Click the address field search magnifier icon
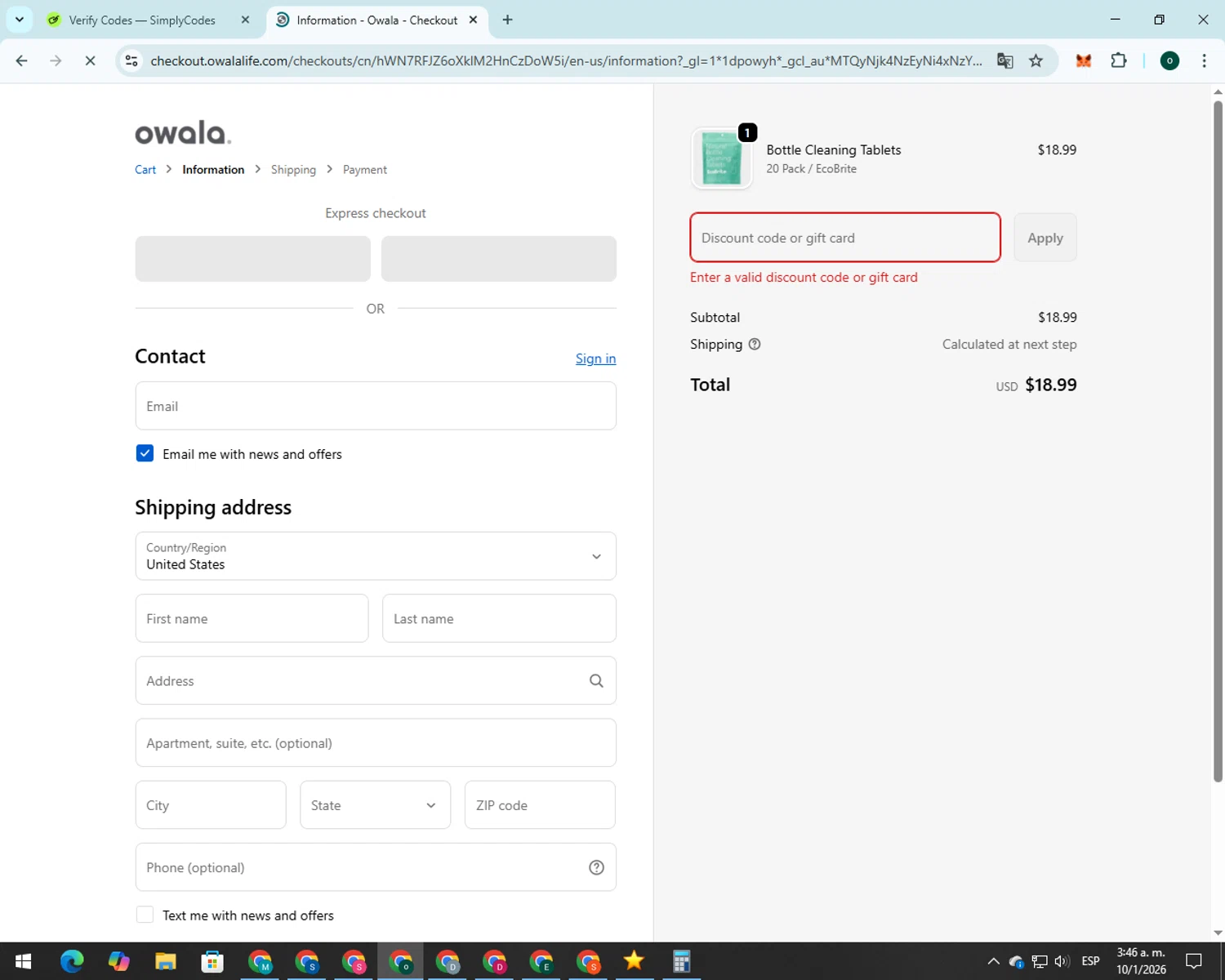Image resolution: width=1225 pixels, height=980 pixels. 596,681
